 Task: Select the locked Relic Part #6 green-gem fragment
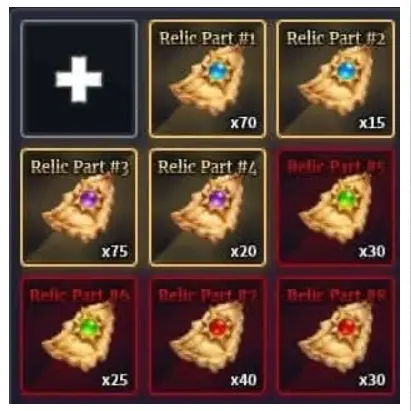click(x=79, y=337)
